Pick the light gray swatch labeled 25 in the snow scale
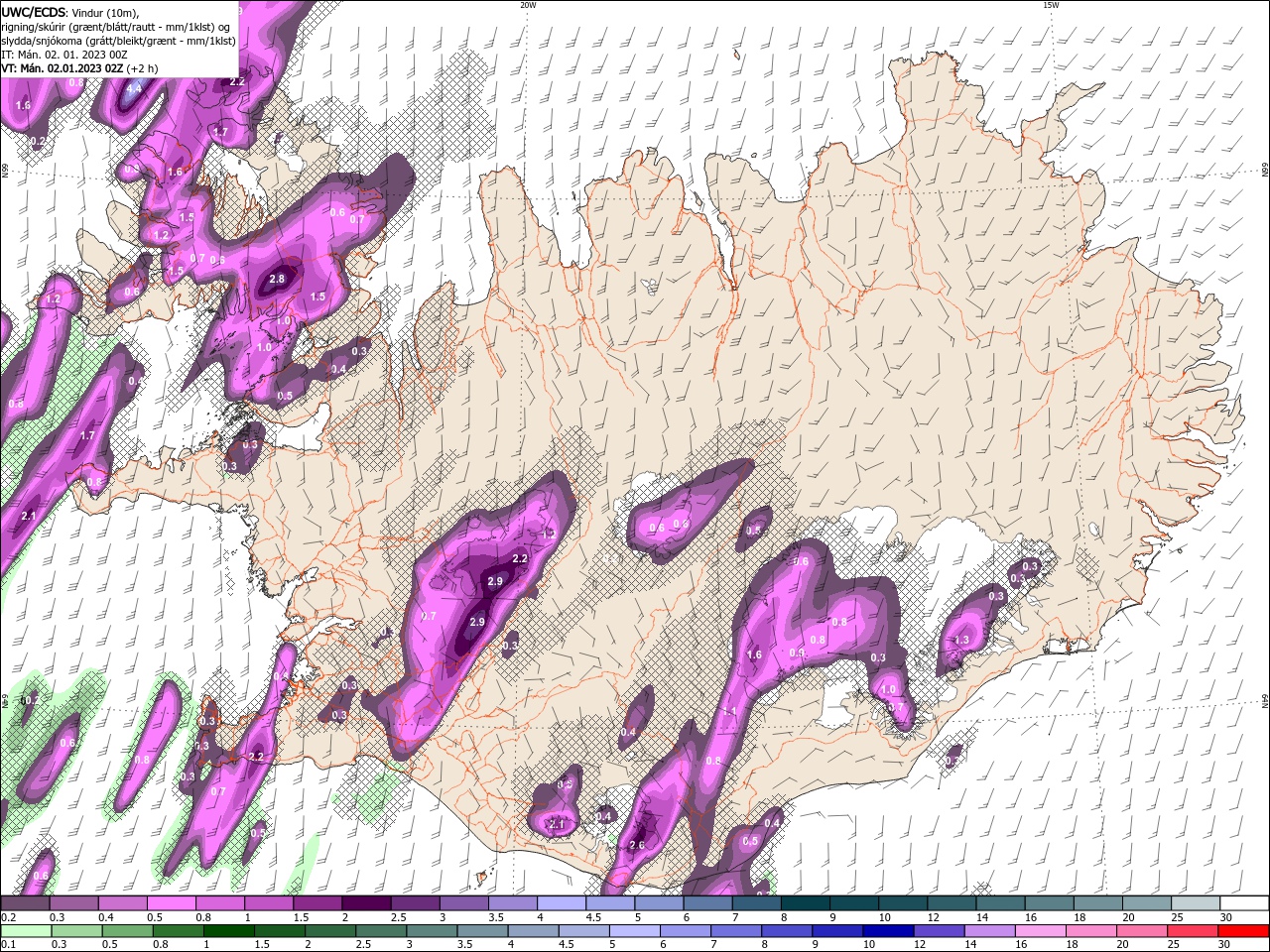Image resolution: width=1270 pixels, height=952 pixels. (x=1197, y=903)
